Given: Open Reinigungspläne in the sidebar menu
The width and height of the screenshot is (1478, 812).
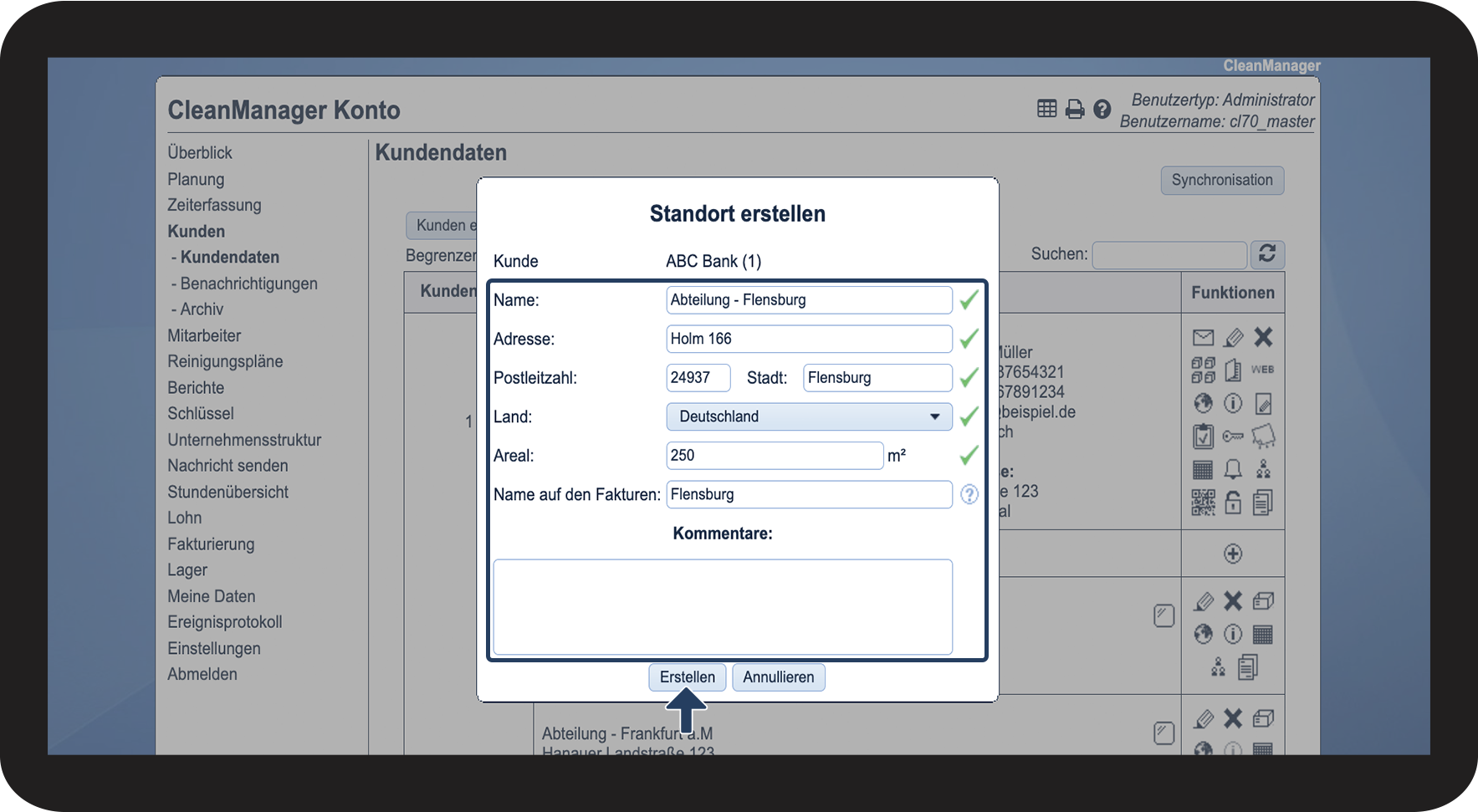Looking at the screenshot, I should click(x=225, y=361).
